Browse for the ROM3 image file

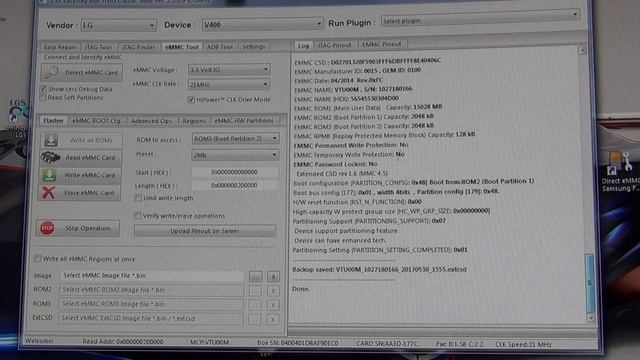pyautogui.click(x=255, y=305)
